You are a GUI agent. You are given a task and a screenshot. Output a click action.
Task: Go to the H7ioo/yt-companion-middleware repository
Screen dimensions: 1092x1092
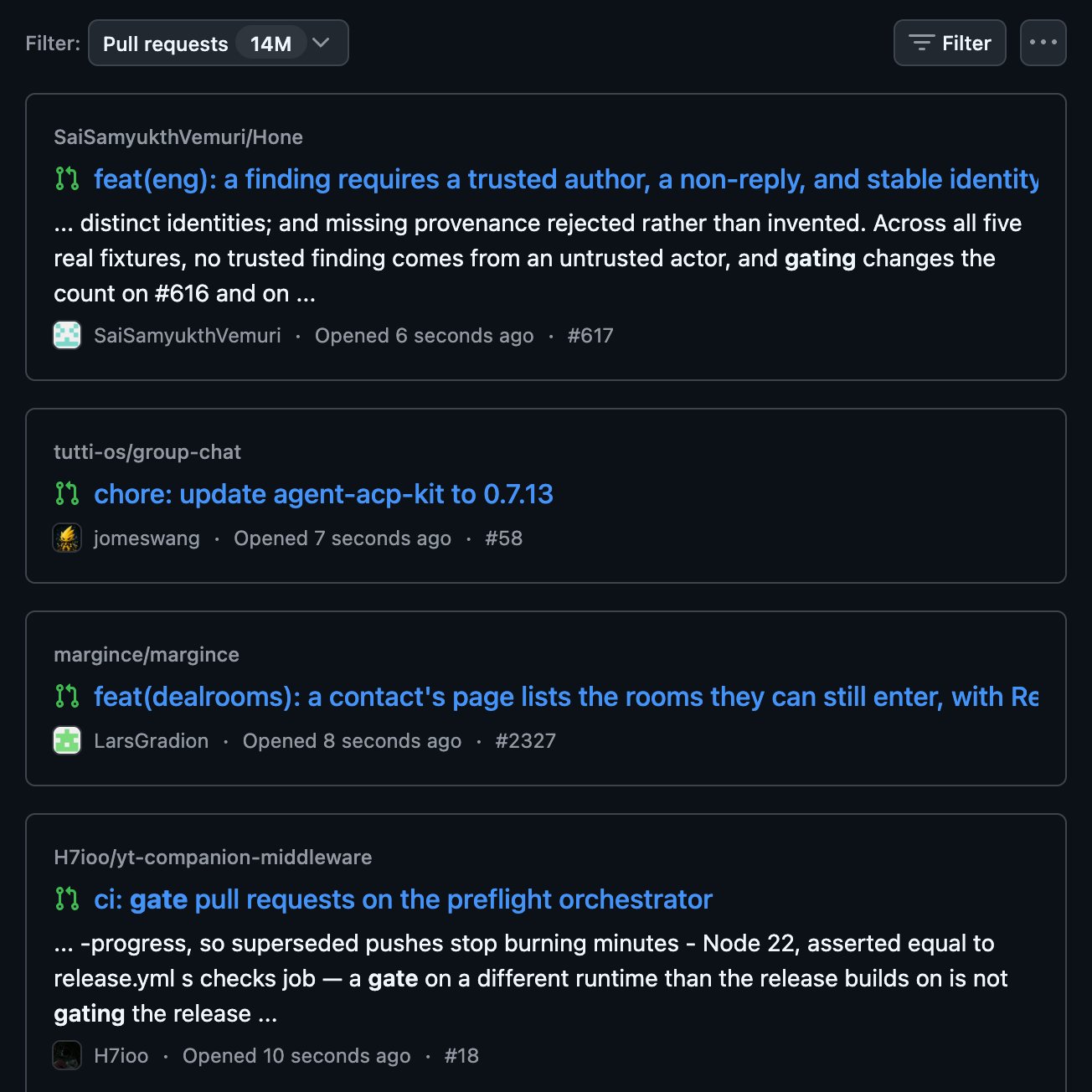pyautogui.click(x=213, y=858)
